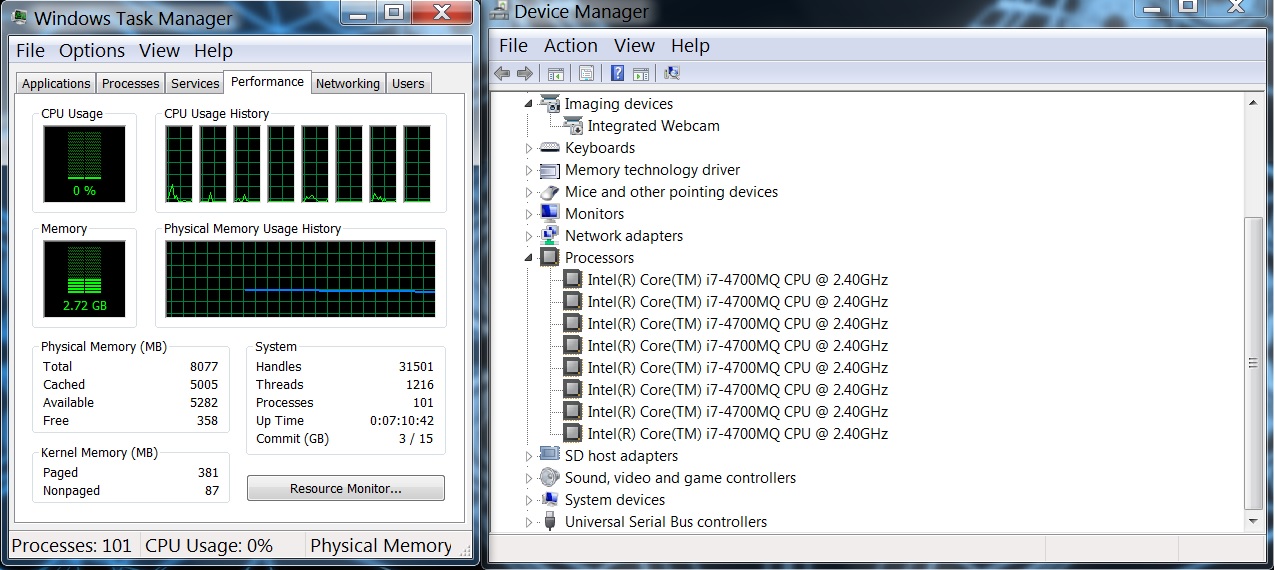Select the Keyboards category icon
The height and width of the screenshot is (570, 1275).
[550, 148]
